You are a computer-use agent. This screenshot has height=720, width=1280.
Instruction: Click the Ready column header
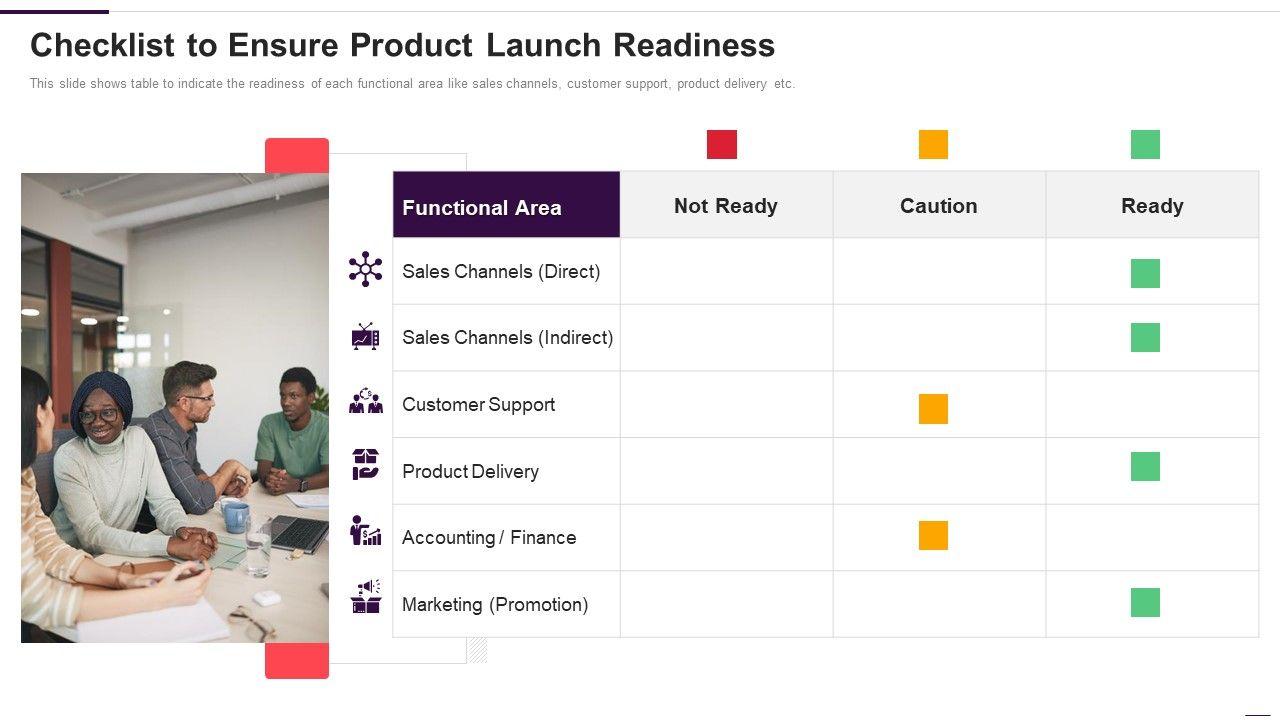pyautogui.click(x=1152, y=205)
